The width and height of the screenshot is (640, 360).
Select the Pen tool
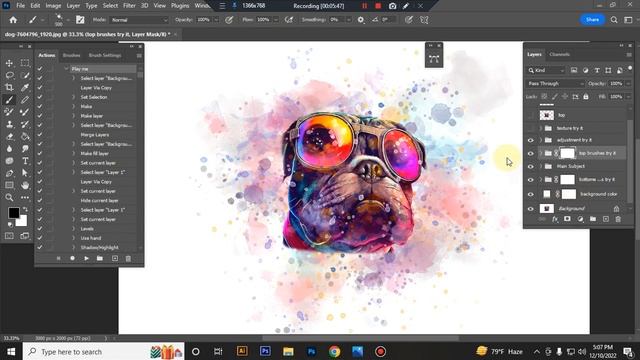9,173
